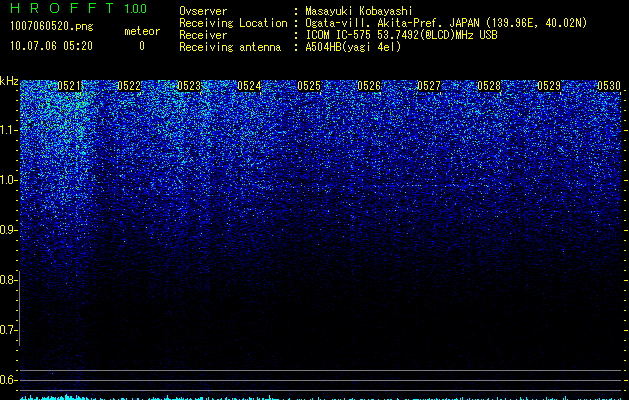Click the 0.9 kHz axis label
The height and width of the screenshot is (400, 629).
pos(9,230)
